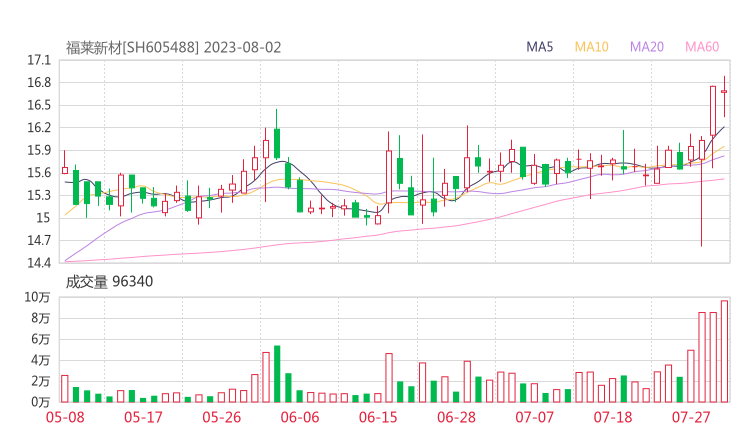Click the 16.5 price axis label
This screenshot has height=440, width=740.
click(39, 105)
